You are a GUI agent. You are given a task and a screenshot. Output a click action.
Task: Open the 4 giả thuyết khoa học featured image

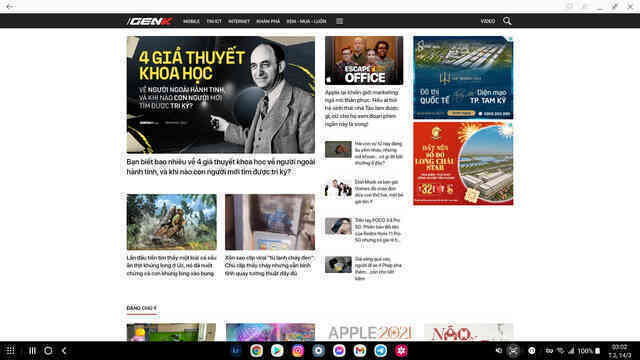(221, 95)
